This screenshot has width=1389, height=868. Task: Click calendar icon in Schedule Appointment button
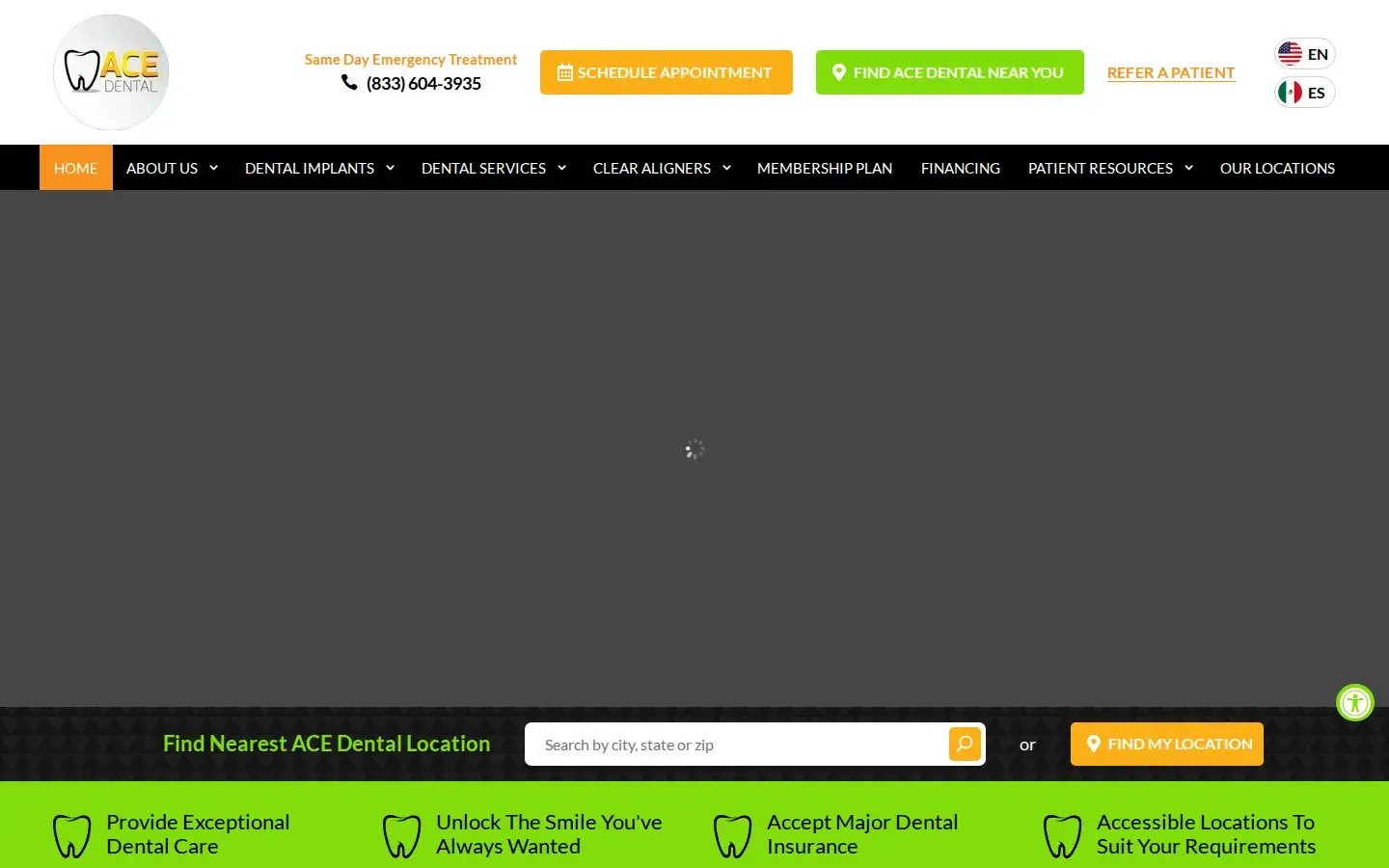(x=565, y=72)
